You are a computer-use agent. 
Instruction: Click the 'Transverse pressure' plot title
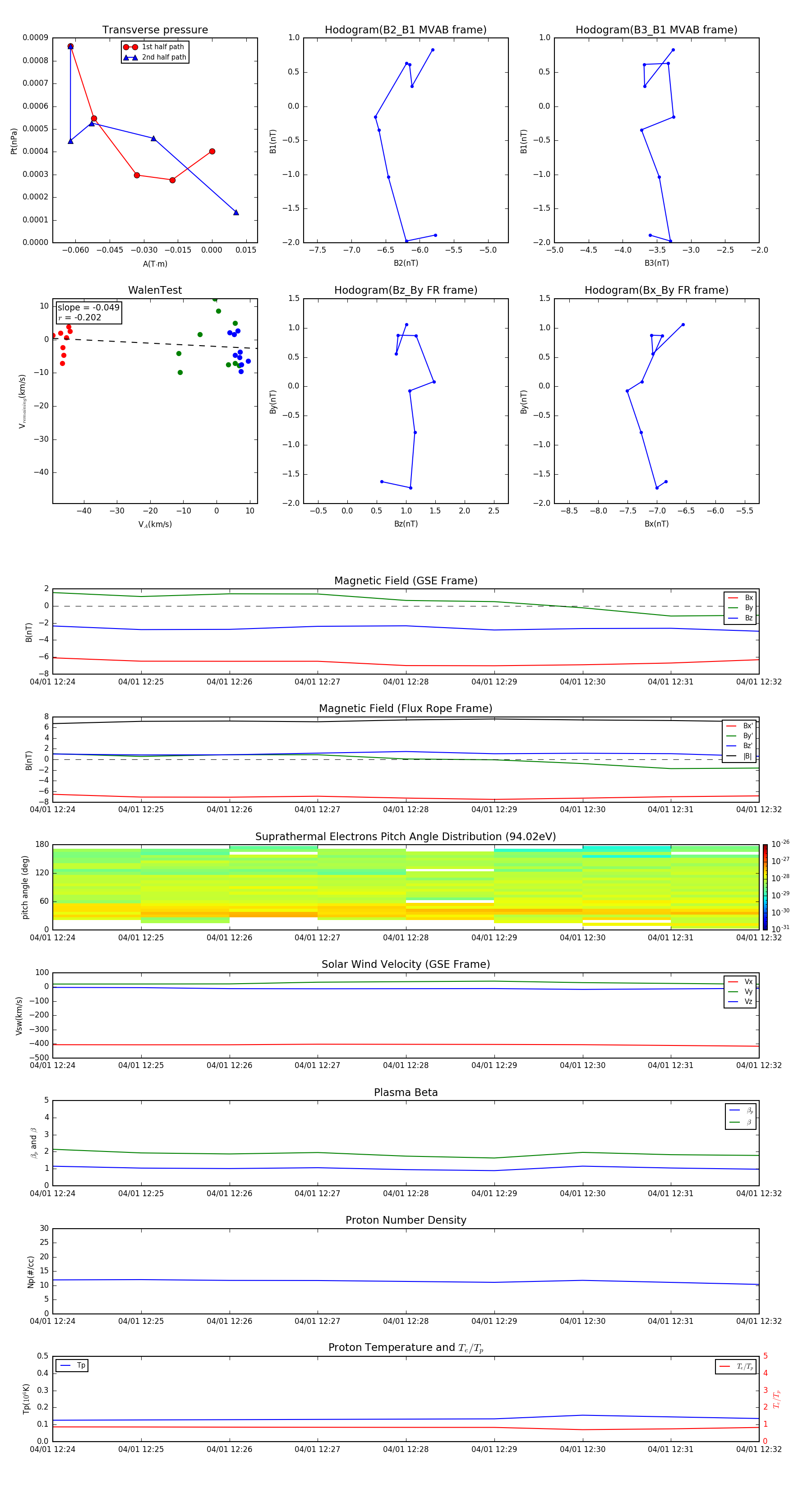click(155, 30)
